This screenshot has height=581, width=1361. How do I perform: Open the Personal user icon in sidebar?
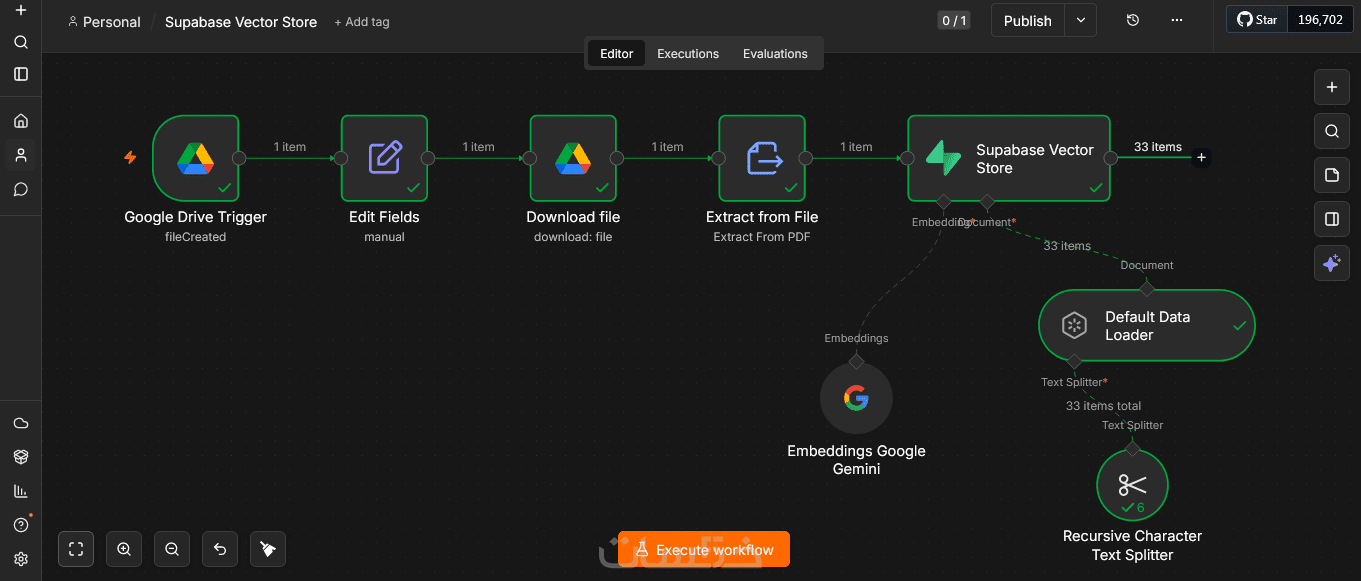point(21,155)
